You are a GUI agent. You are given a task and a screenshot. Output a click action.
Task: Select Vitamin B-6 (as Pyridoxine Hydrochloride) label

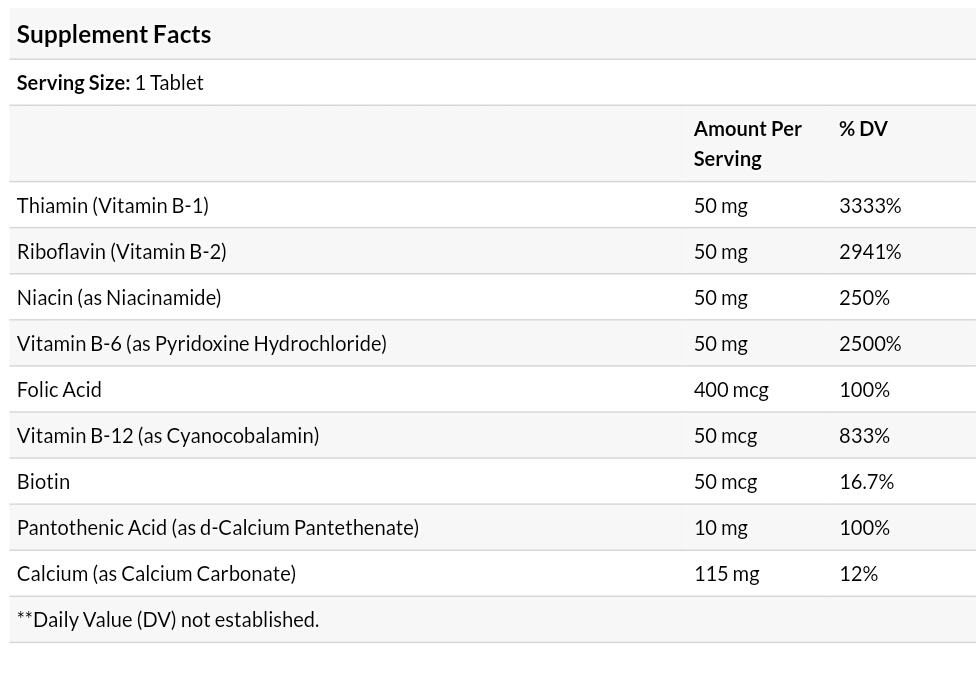pos(202,344)
